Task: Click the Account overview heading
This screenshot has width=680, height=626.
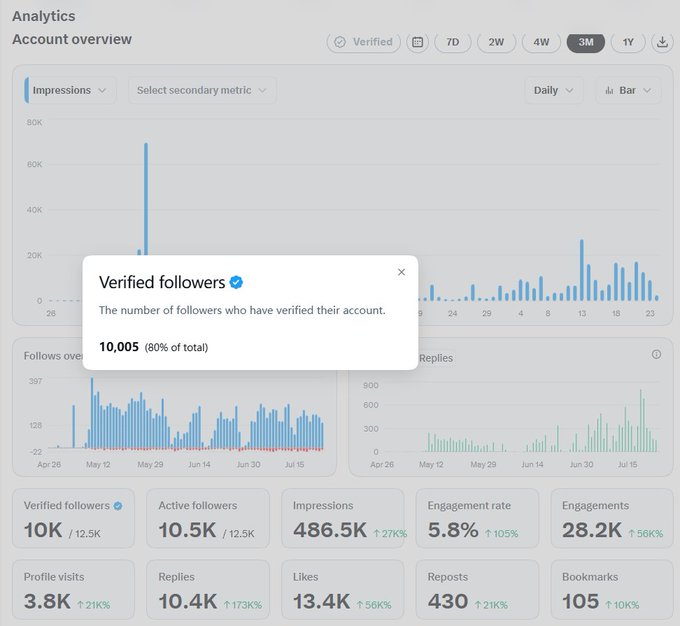Action: (x=72, y=39)
